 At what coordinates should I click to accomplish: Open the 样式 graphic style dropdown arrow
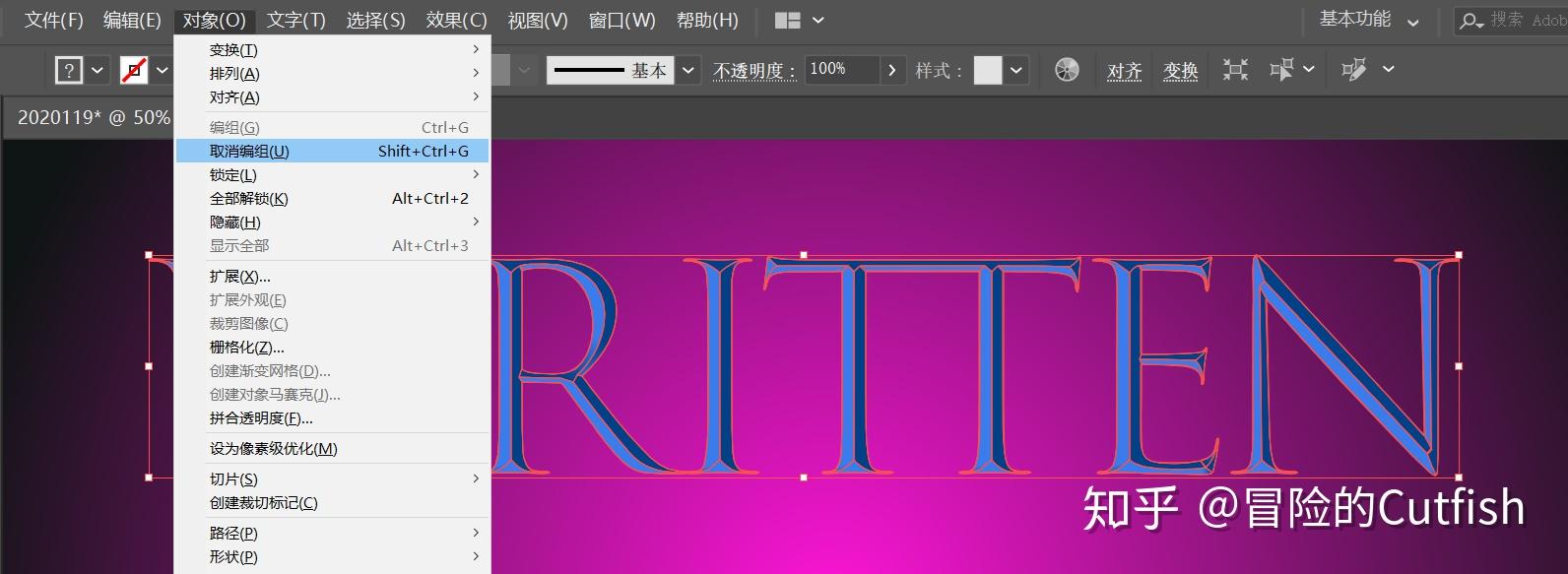(x=1016, y=70)
